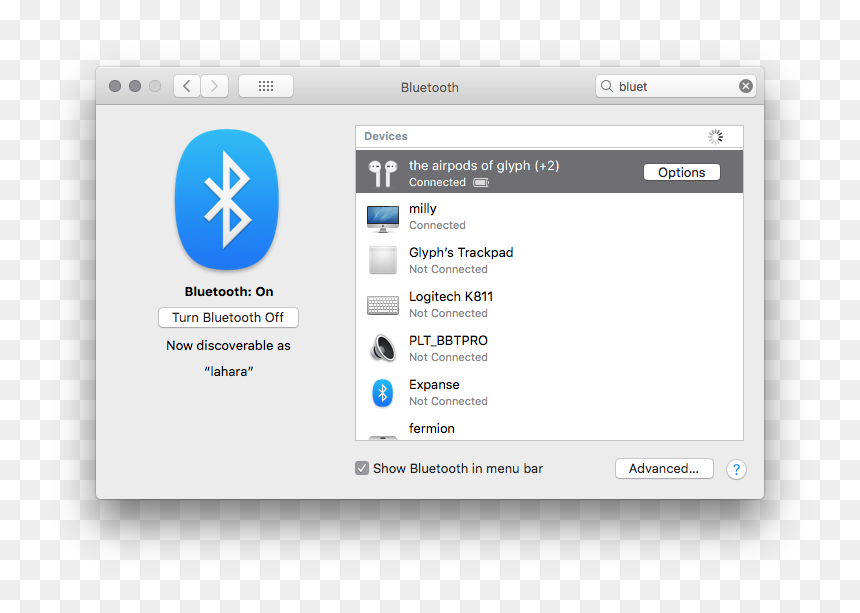Viewport: 860px width, 613px height.
Task: Click the 'Bluetooth: On' status label
Action: [229, 292]
